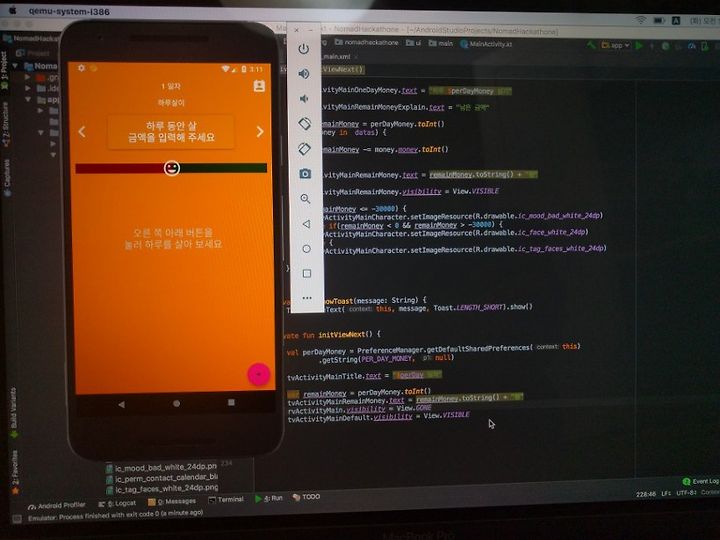The width and height of the screenshot is (720, 540).
Task: Select ic_perm_contact_calendar file
Action: [162, 478]
